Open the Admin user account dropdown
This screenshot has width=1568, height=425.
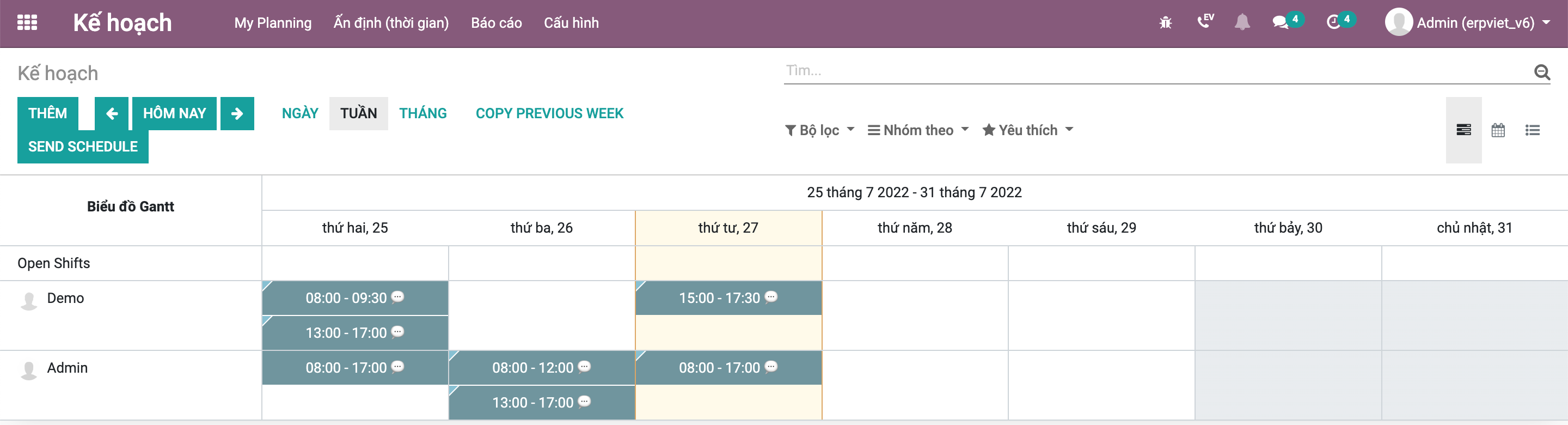point(1467,22)
